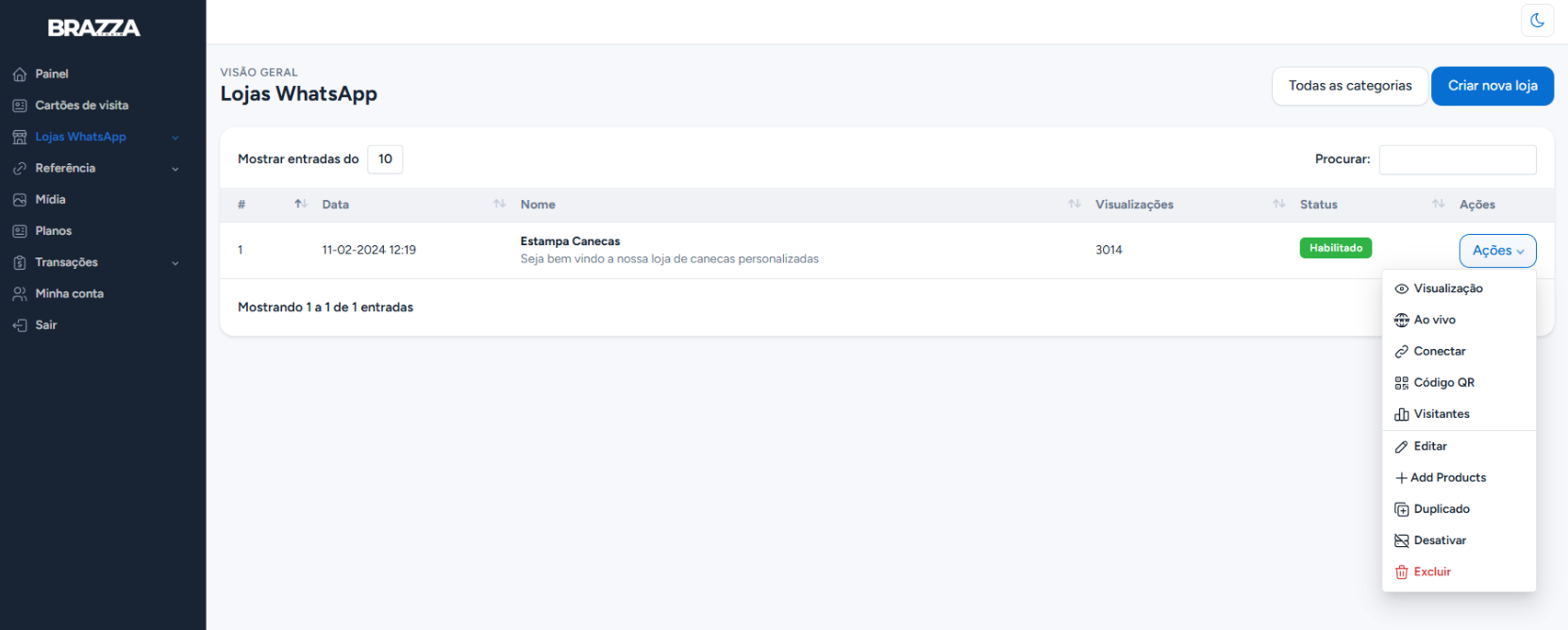Open the Ações dropdown button
Viewport: 1568px width, 630px height.
(1497, 251)
